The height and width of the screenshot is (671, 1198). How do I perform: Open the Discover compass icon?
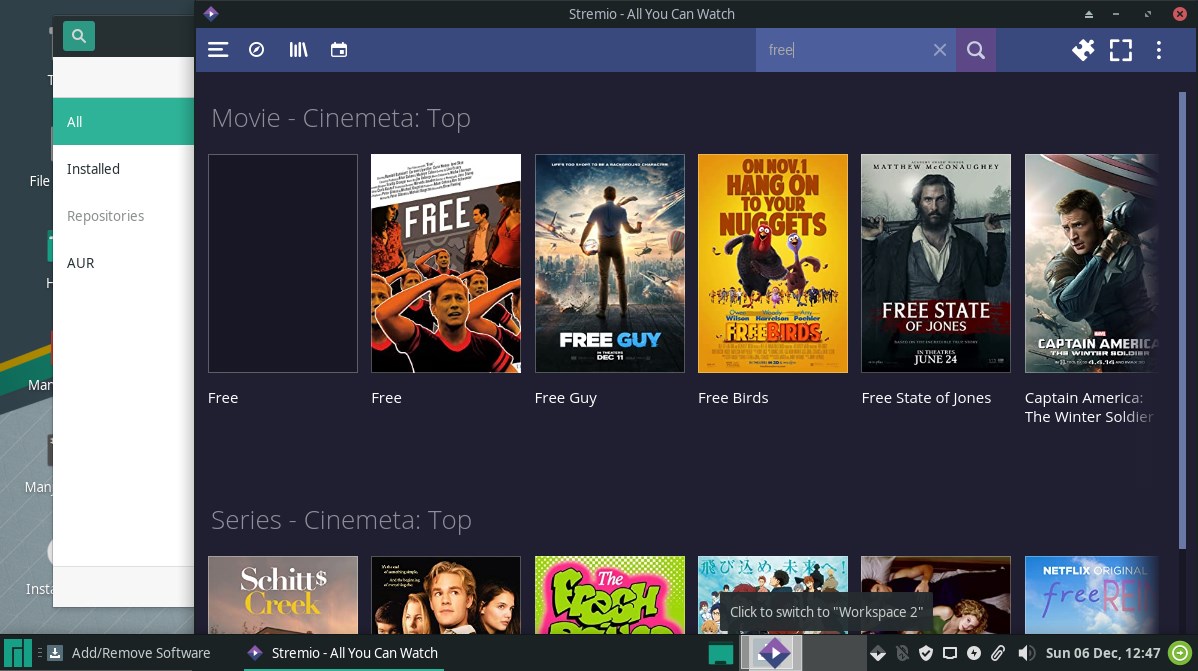click(x=257, y=50)
